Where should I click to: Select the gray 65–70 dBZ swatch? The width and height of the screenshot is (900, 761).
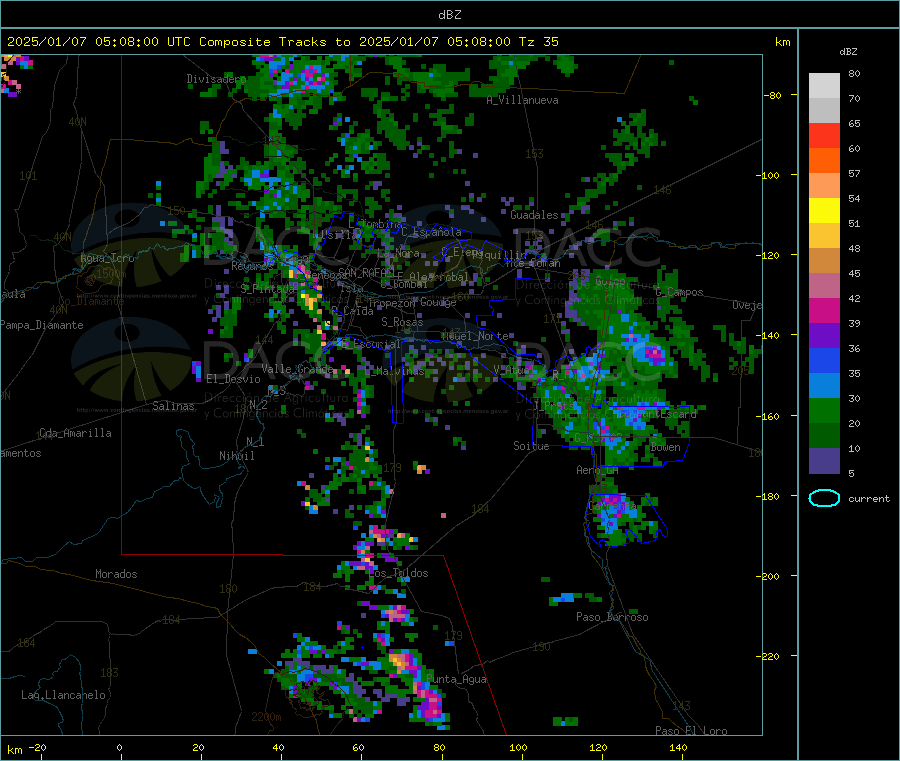pos(824,111)
